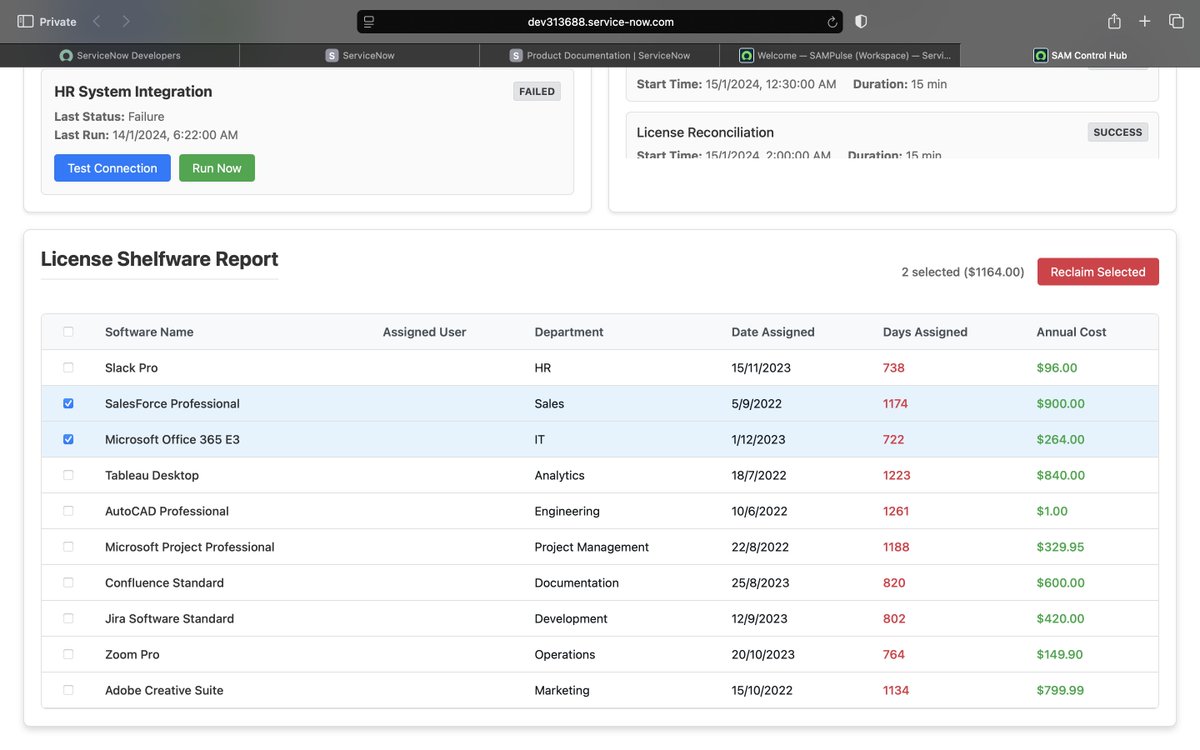The width and height of the screenshot is (1200, 750).
Task: Check the Confluence Standard row checkbox
Action: coord(68,583)
